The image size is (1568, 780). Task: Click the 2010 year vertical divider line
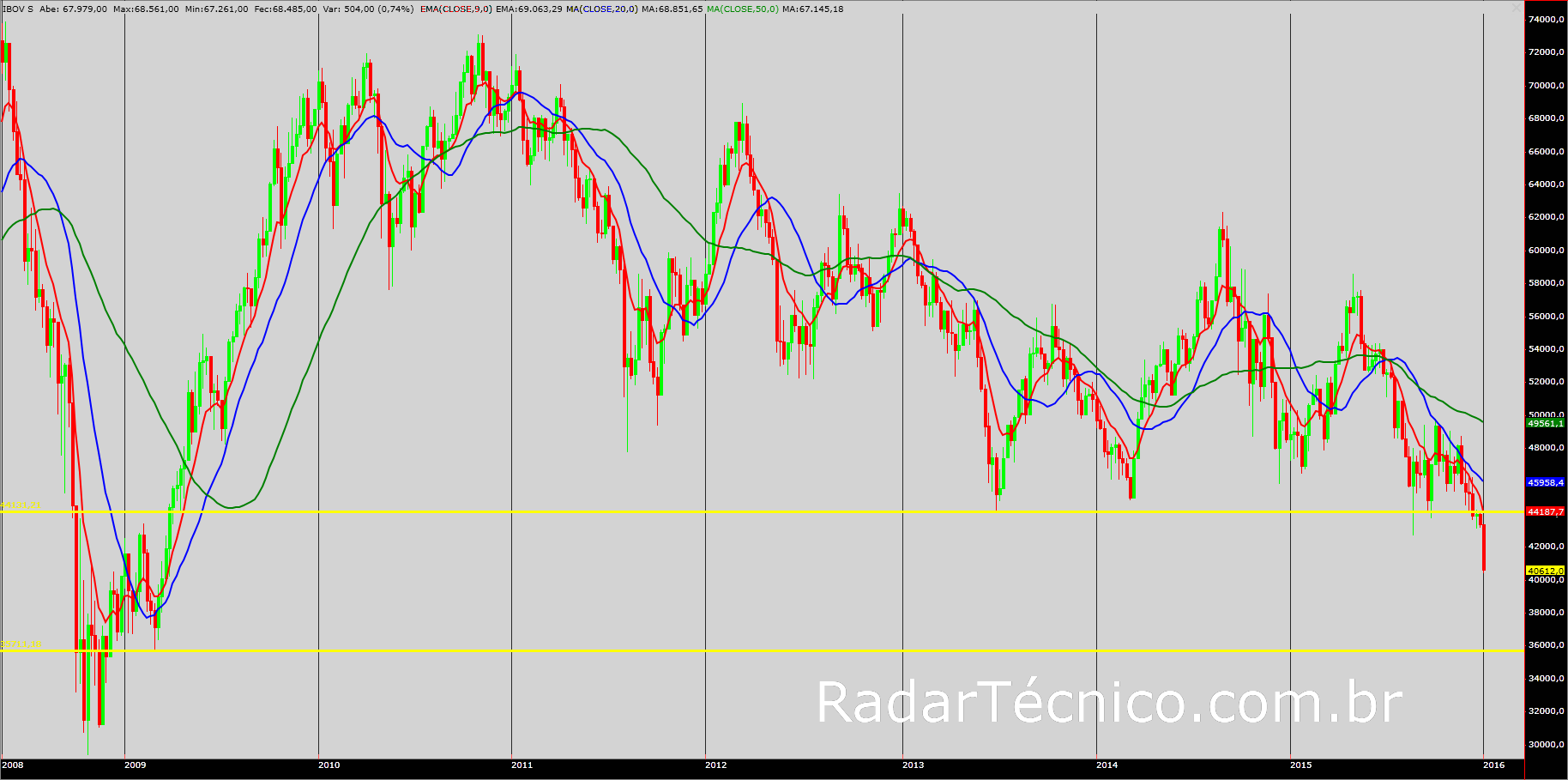[x=318, y=386]
